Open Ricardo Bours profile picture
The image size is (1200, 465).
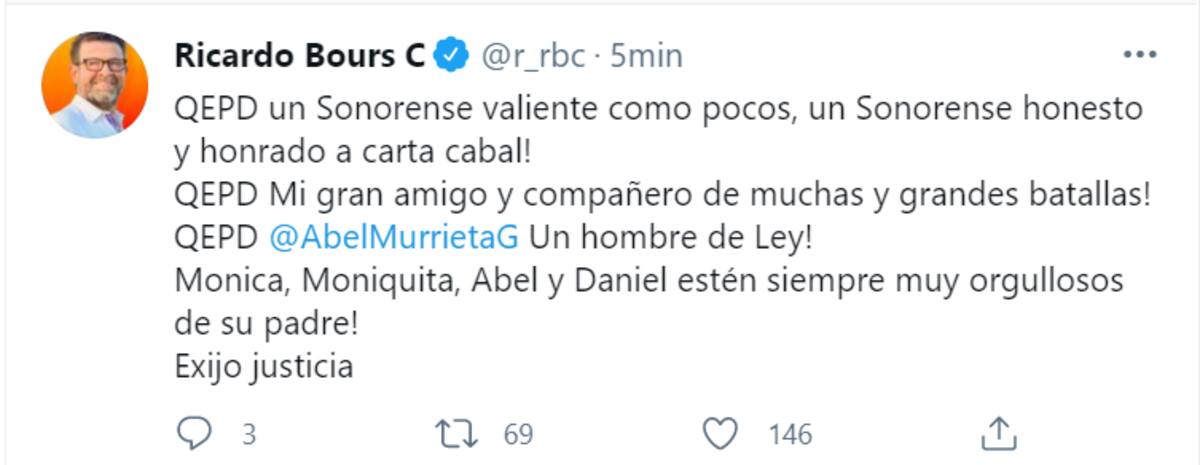tap(95, 84)
